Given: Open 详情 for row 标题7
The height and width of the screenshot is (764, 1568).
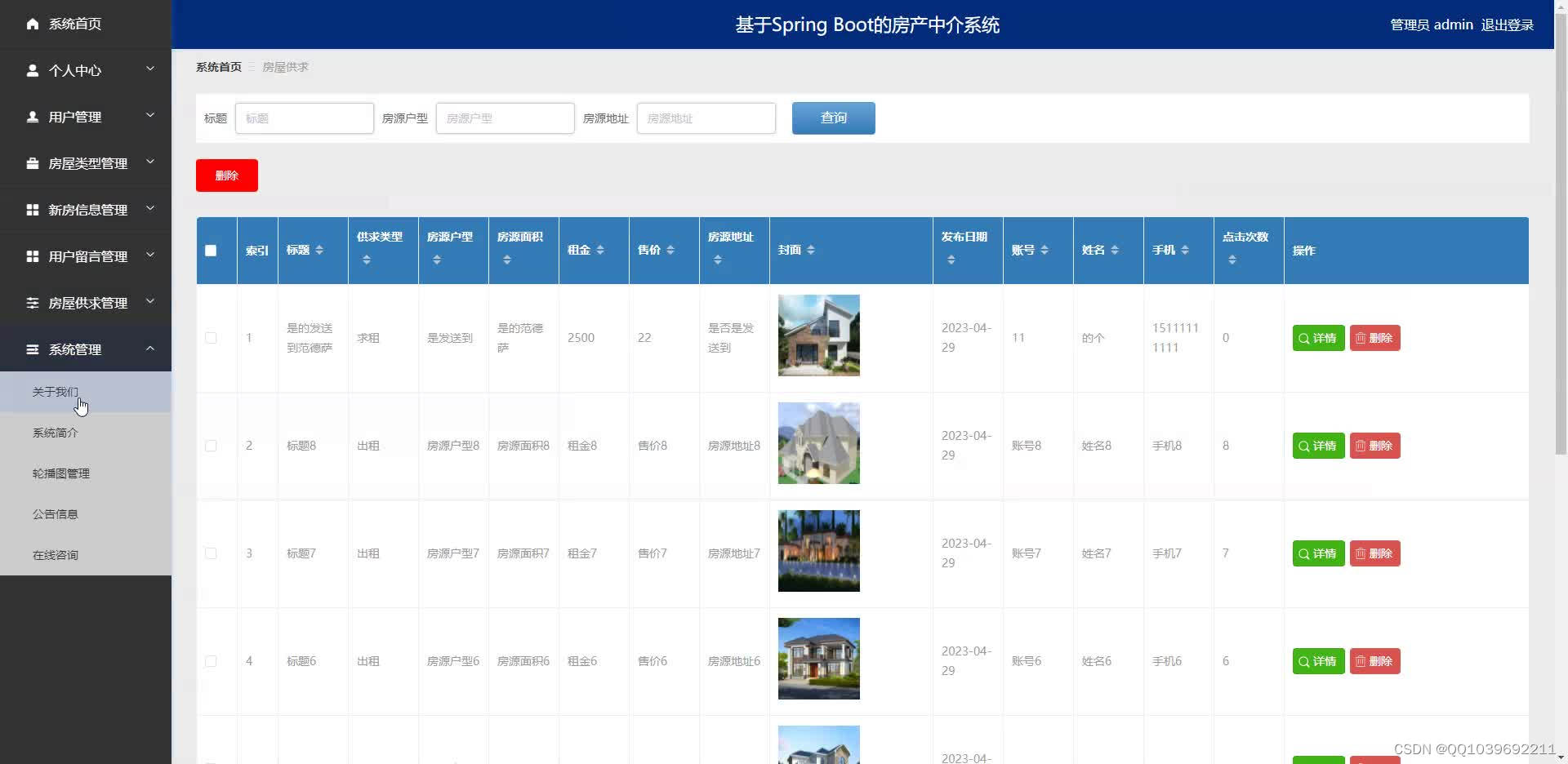Looking at the screenshot, I should point(1318,553).
